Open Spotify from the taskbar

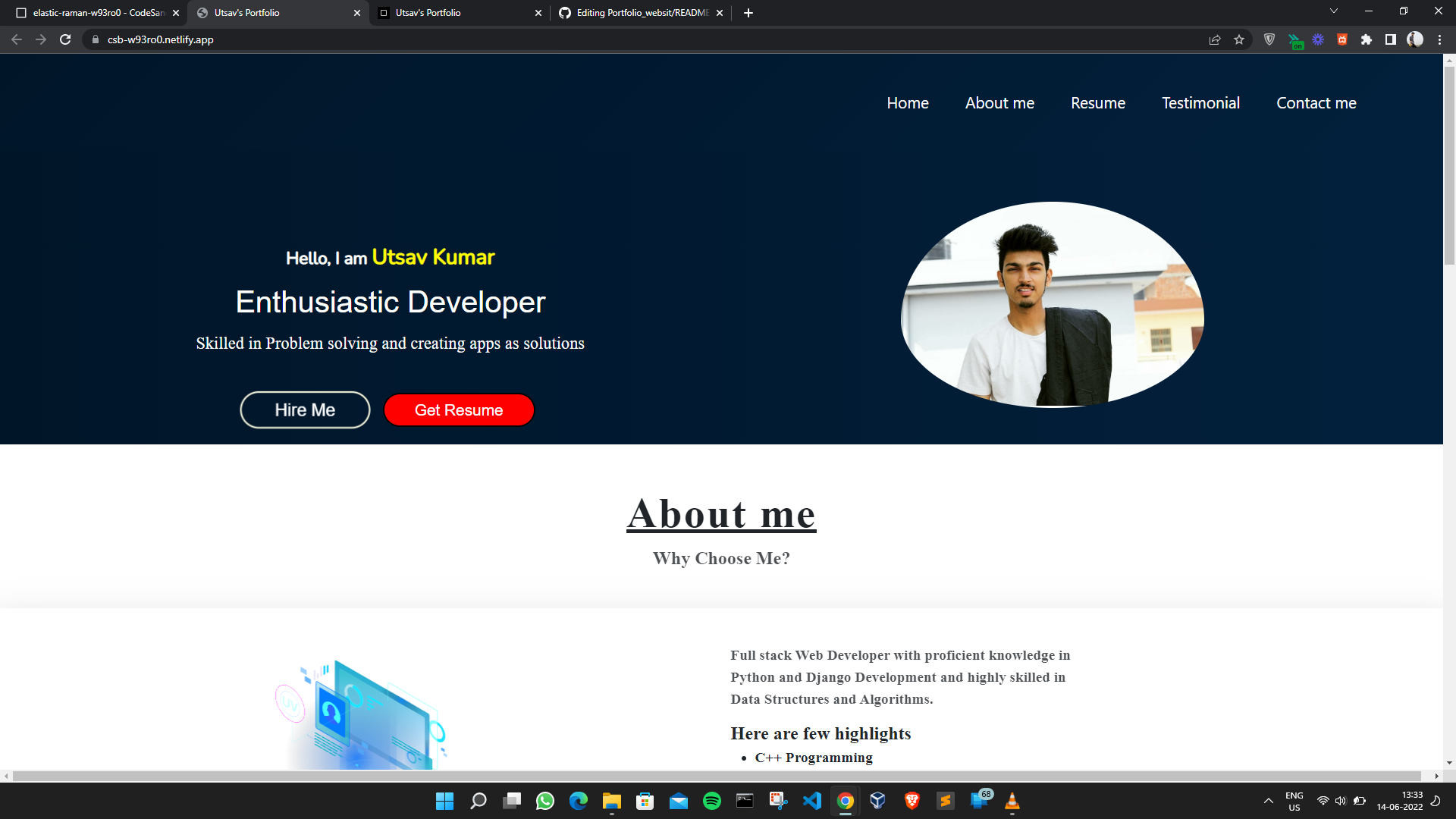click(x=711, y=802)
